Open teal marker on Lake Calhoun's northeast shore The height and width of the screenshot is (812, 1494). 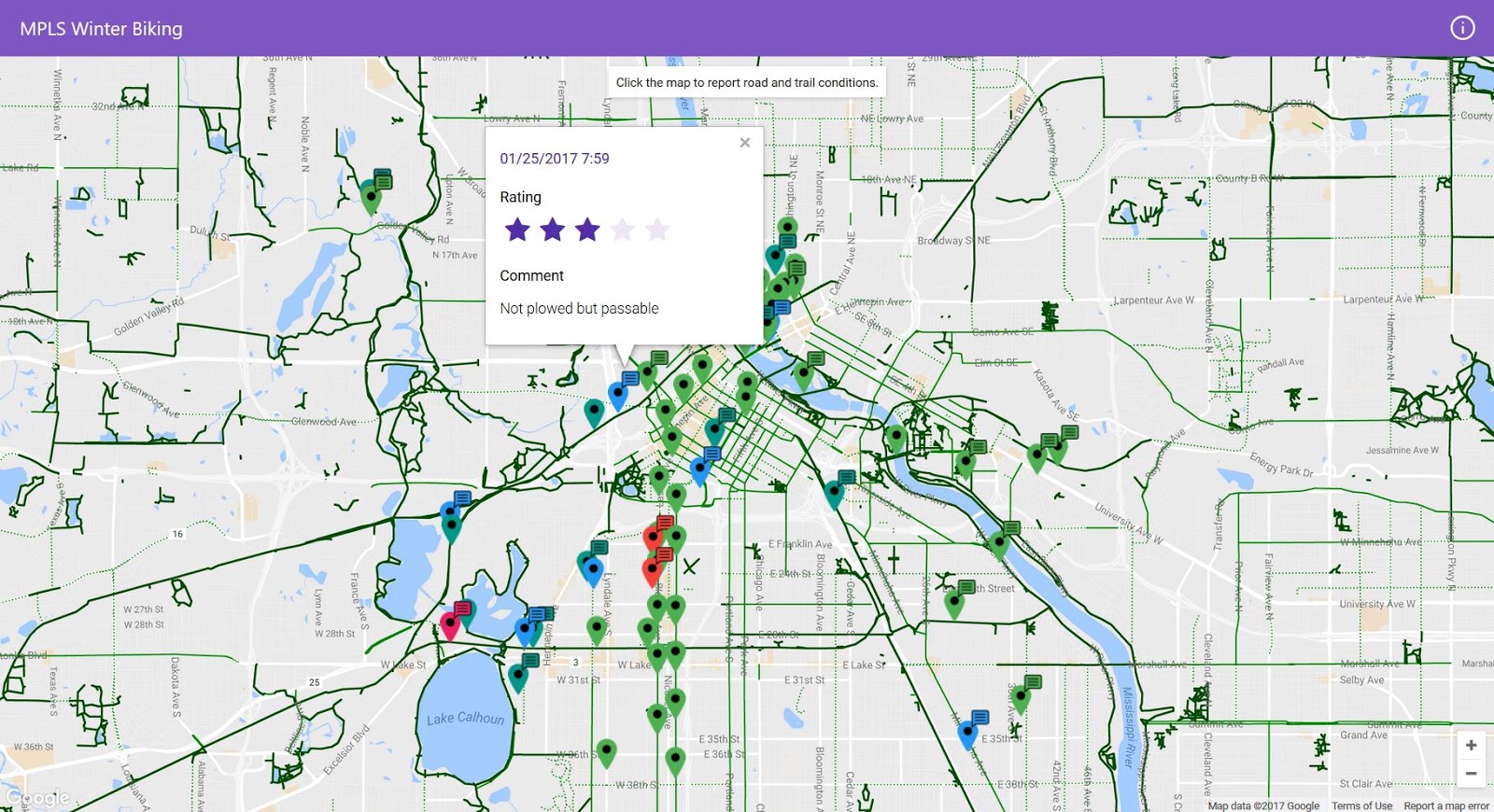tap(518, 677)
